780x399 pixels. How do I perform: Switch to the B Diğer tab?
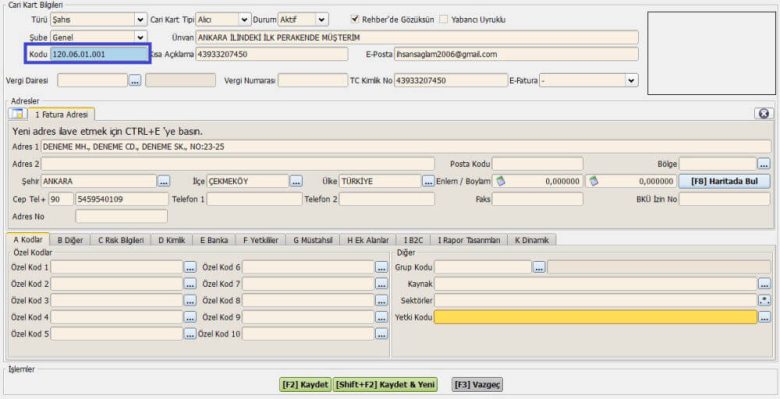click(x=70, y=240)
